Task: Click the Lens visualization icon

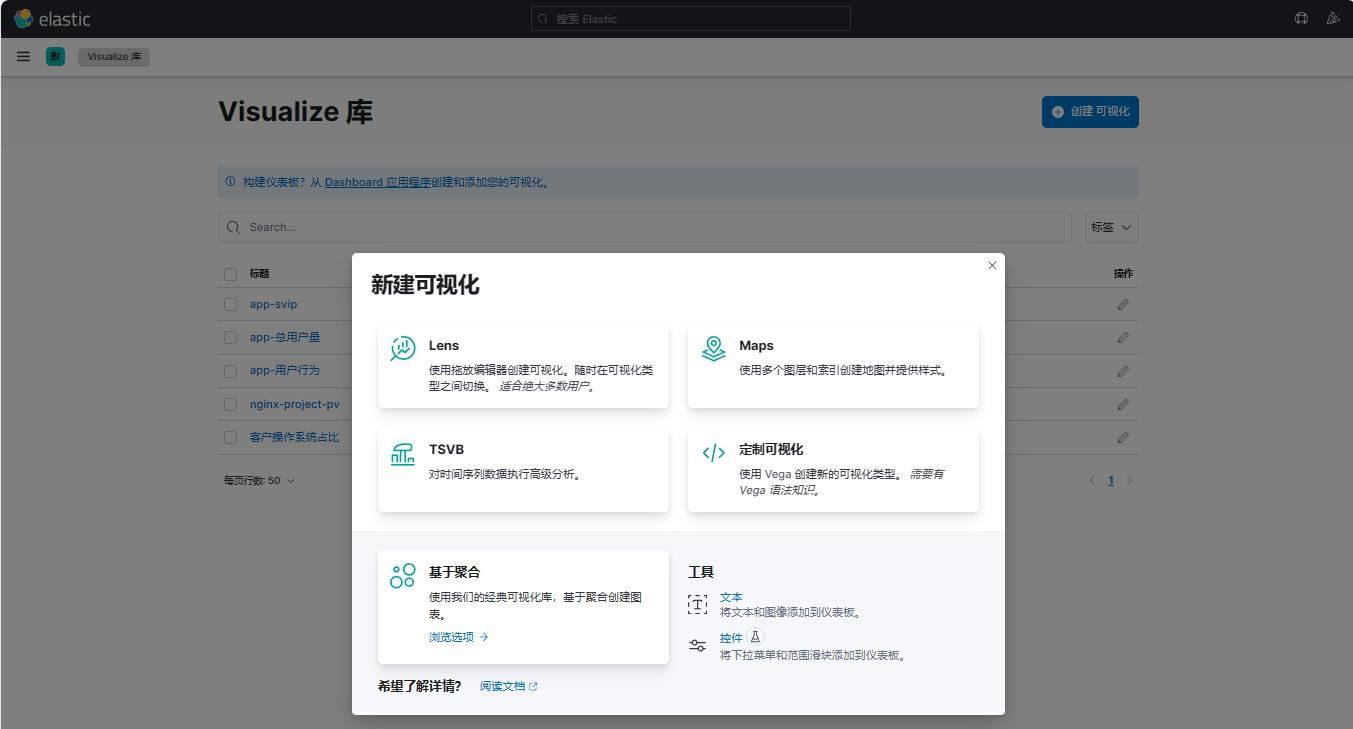Action: [x=403, y=349]
